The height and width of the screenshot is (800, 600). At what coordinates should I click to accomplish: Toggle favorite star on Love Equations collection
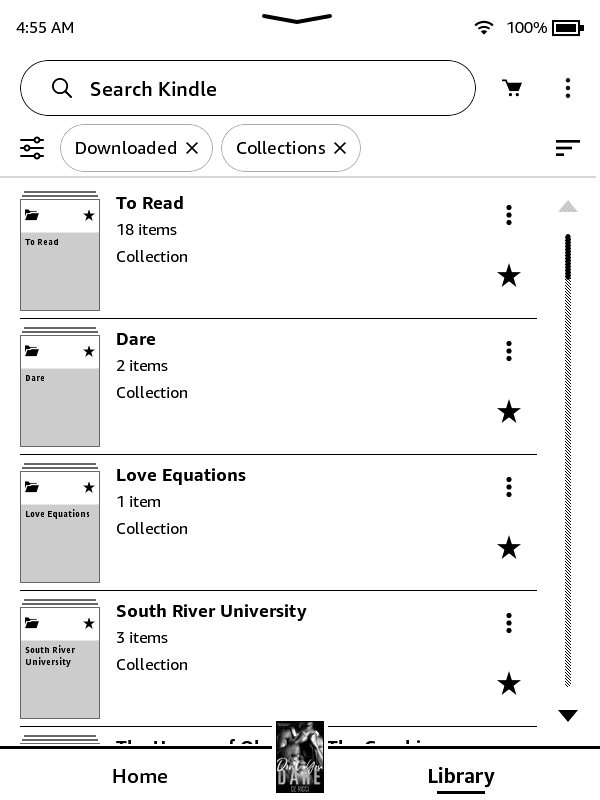pyautogui.click(x=509, y=548)
